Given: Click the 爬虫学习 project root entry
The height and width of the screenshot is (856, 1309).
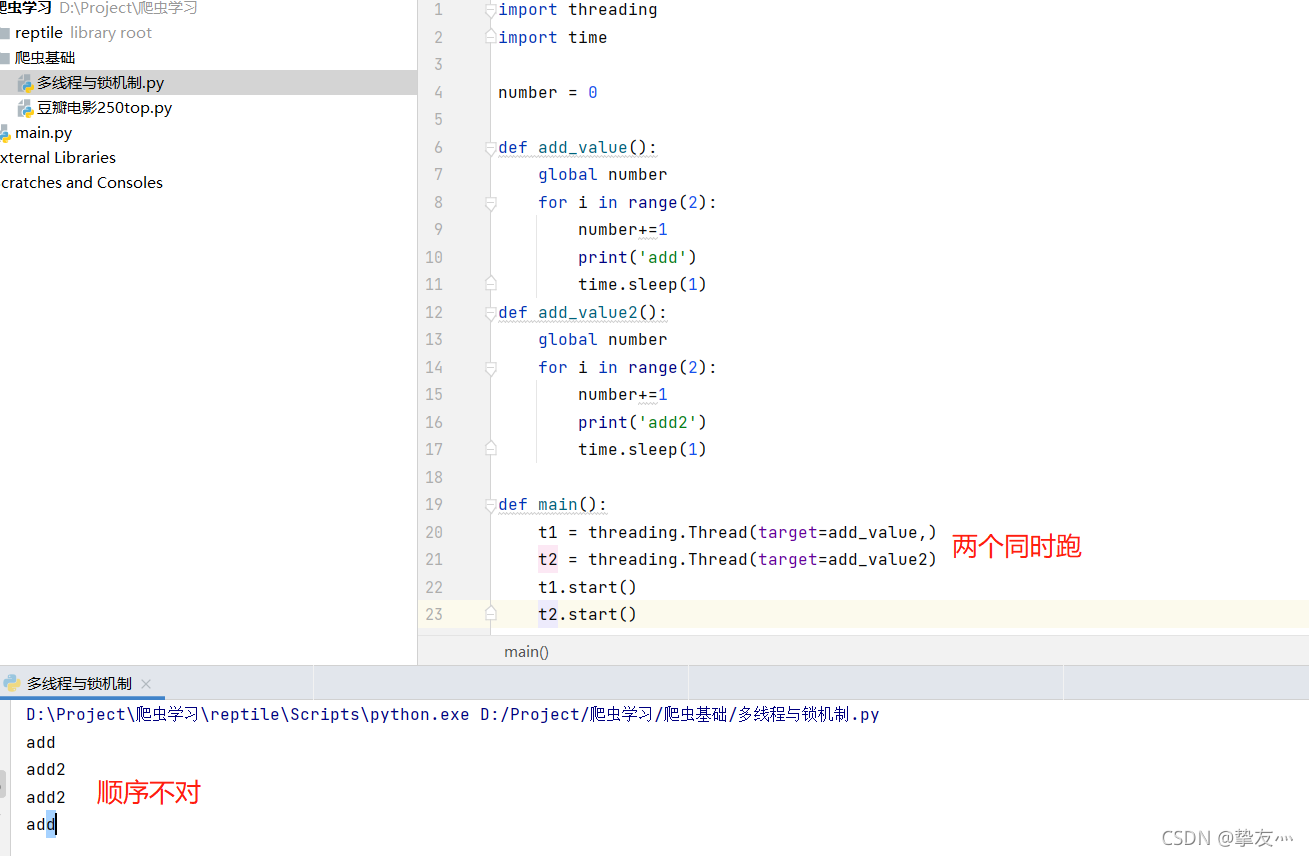Looking at the screenshot, I should pos(98,8).
